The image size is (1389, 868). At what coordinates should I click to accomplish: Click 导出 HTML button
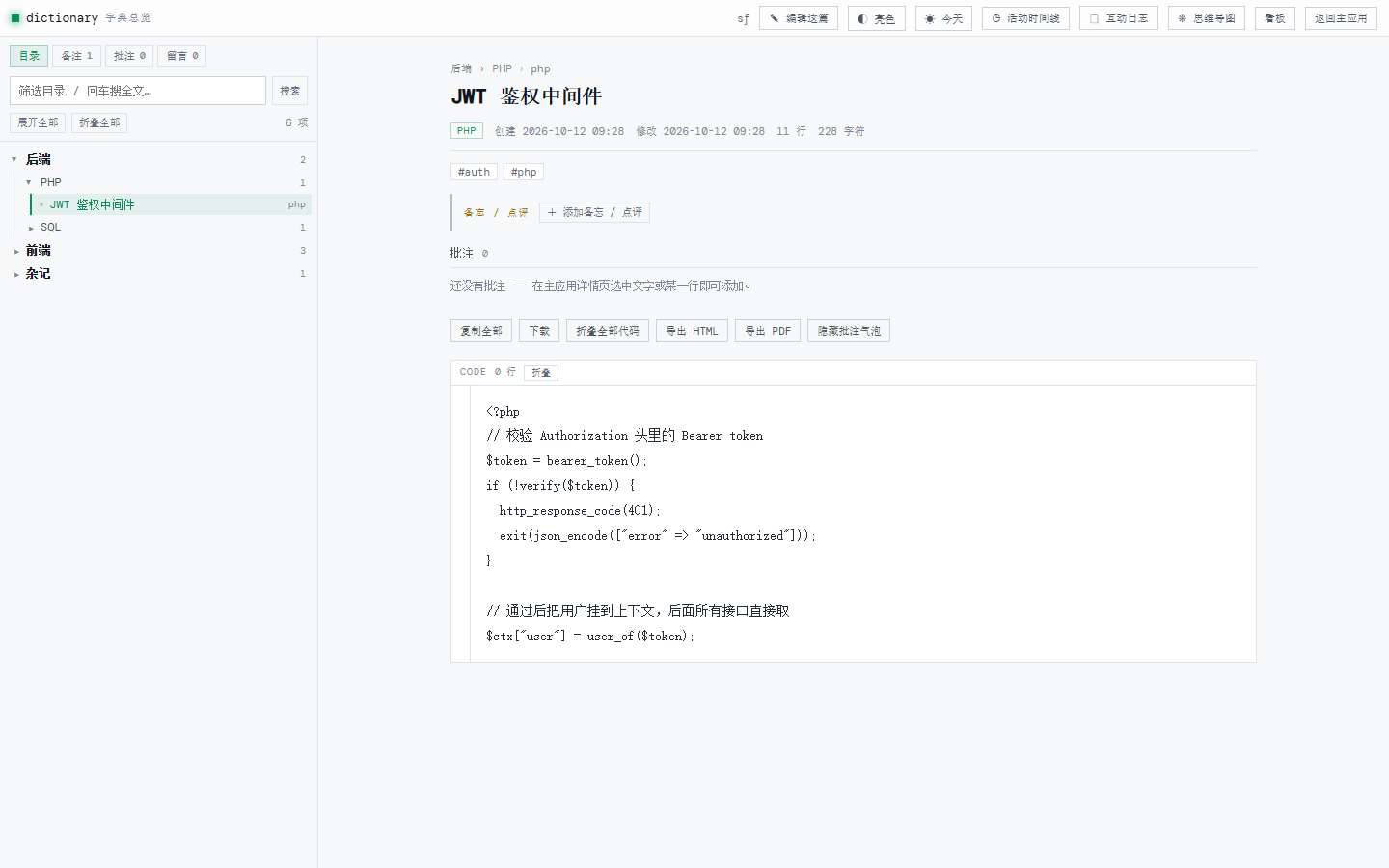click(693, 331)
